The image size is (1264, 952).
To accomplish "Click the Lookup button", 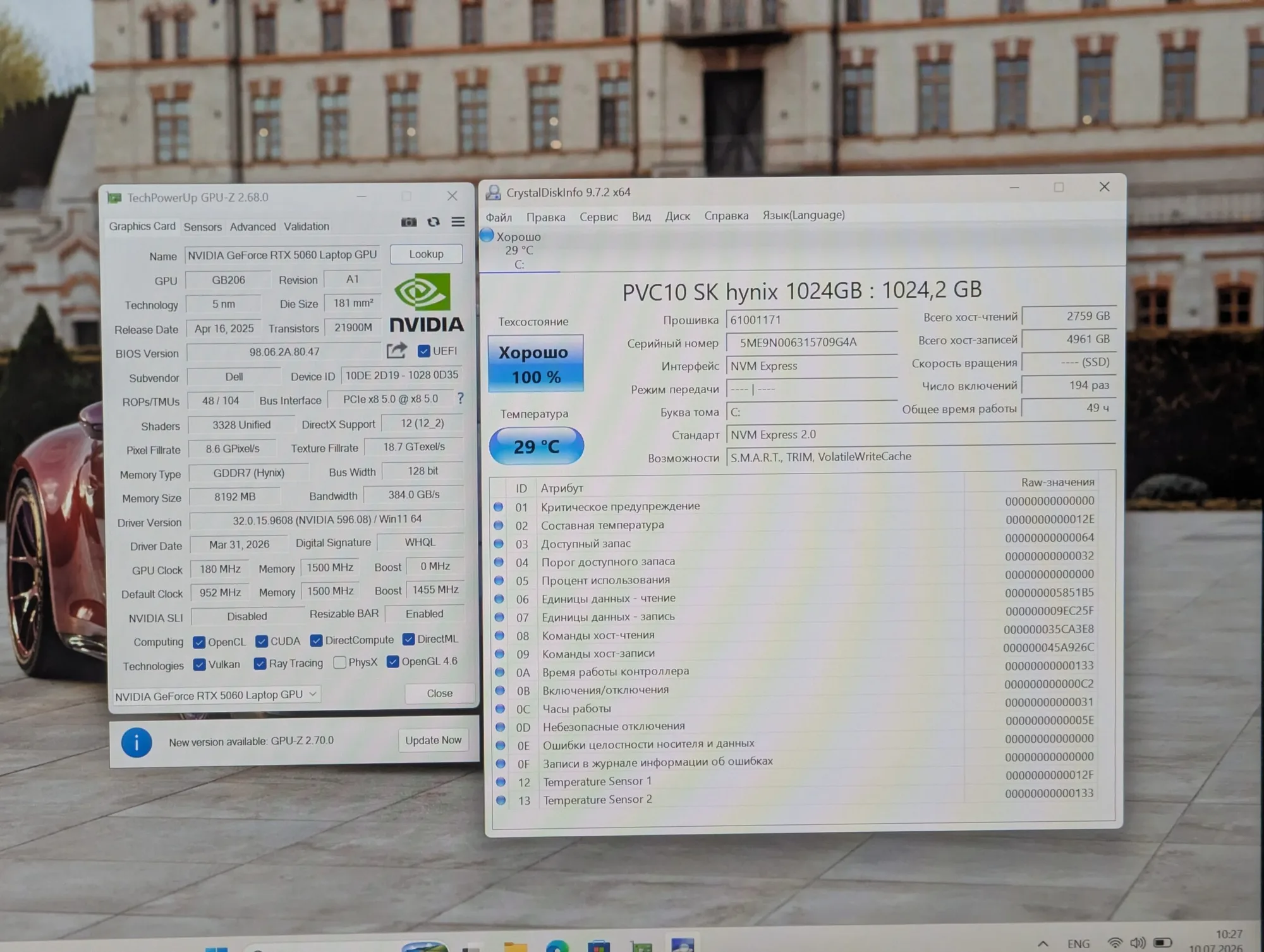I will (x=427, y=254).
